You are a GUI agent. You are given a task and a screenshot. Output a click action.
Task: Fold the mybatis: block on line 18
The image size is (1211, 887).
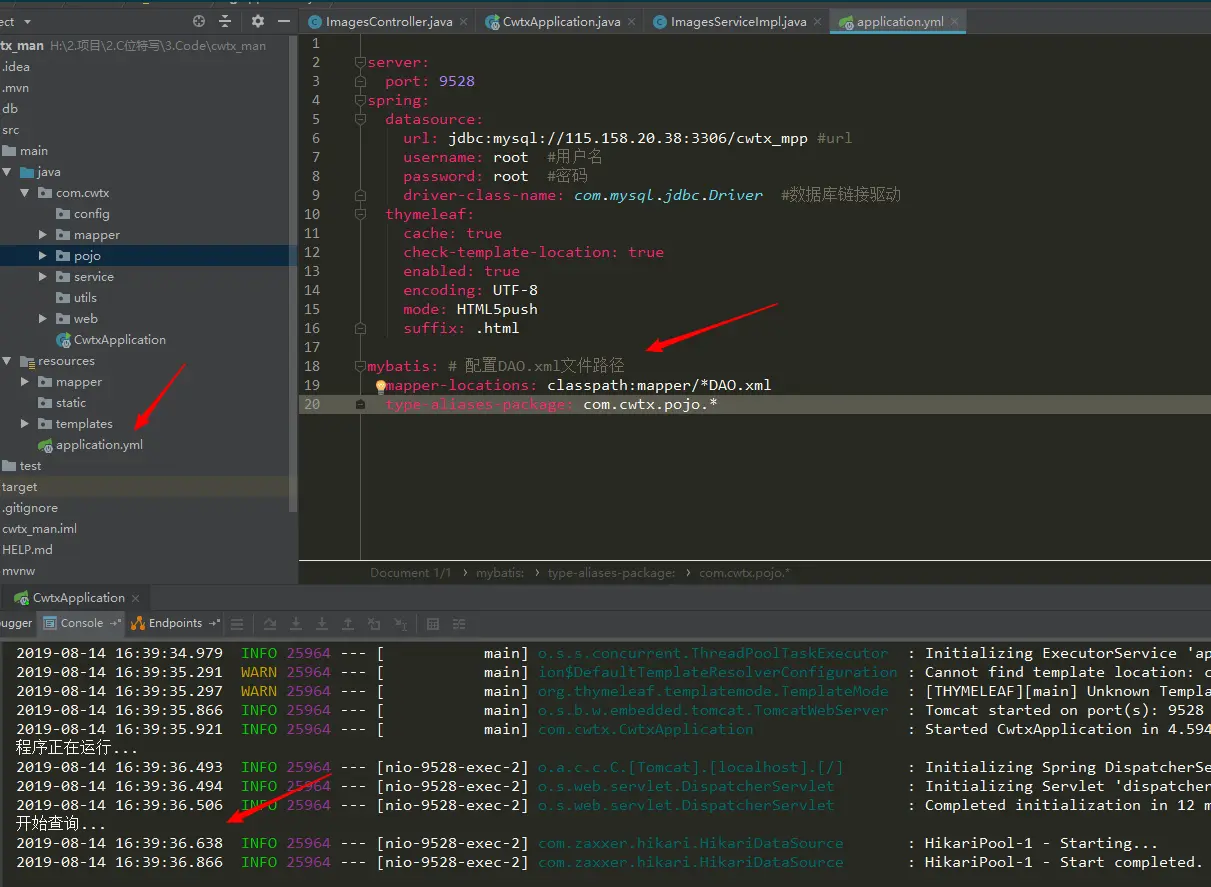[360, 366]
